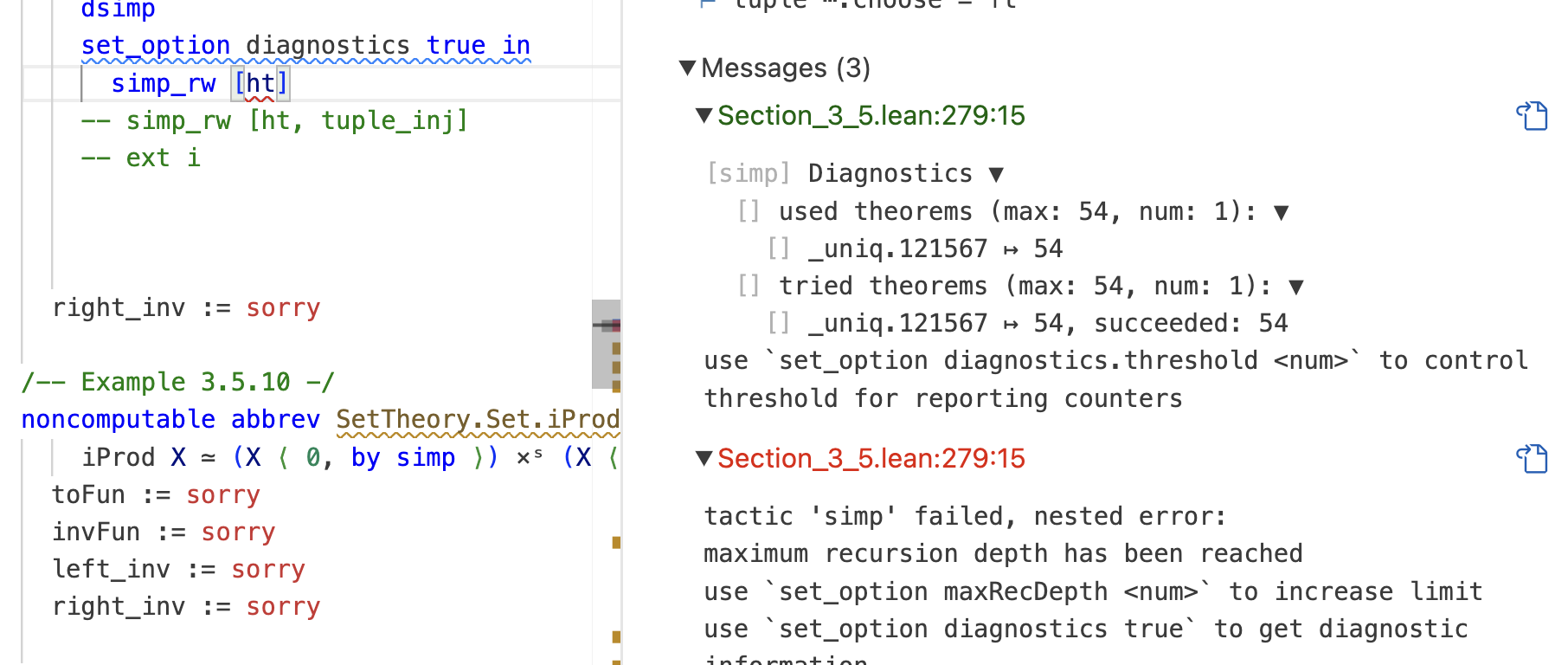
Task: Fold the 'tried theorems' trace node arrow
Action: click(1296, 287)
